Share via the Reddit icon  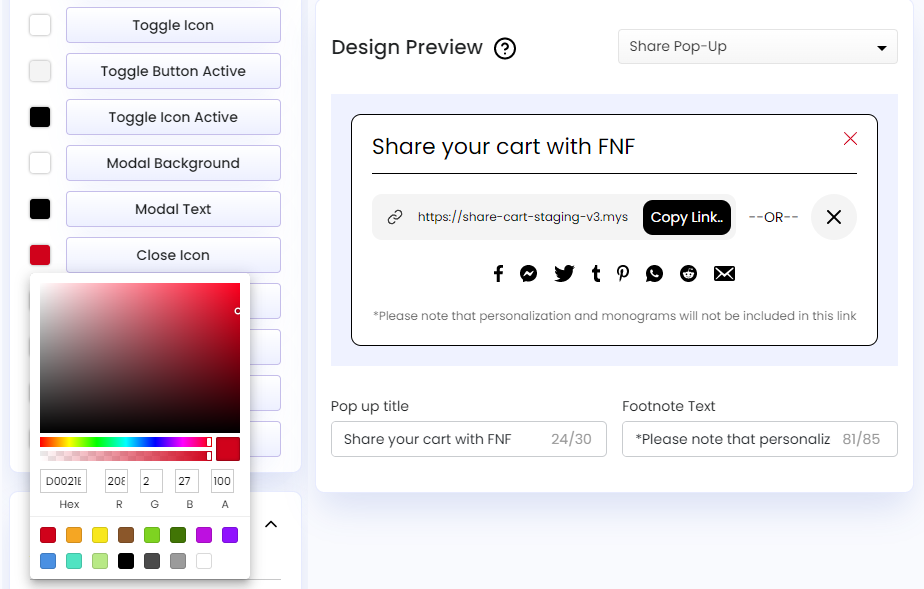[x=688, y=274]
